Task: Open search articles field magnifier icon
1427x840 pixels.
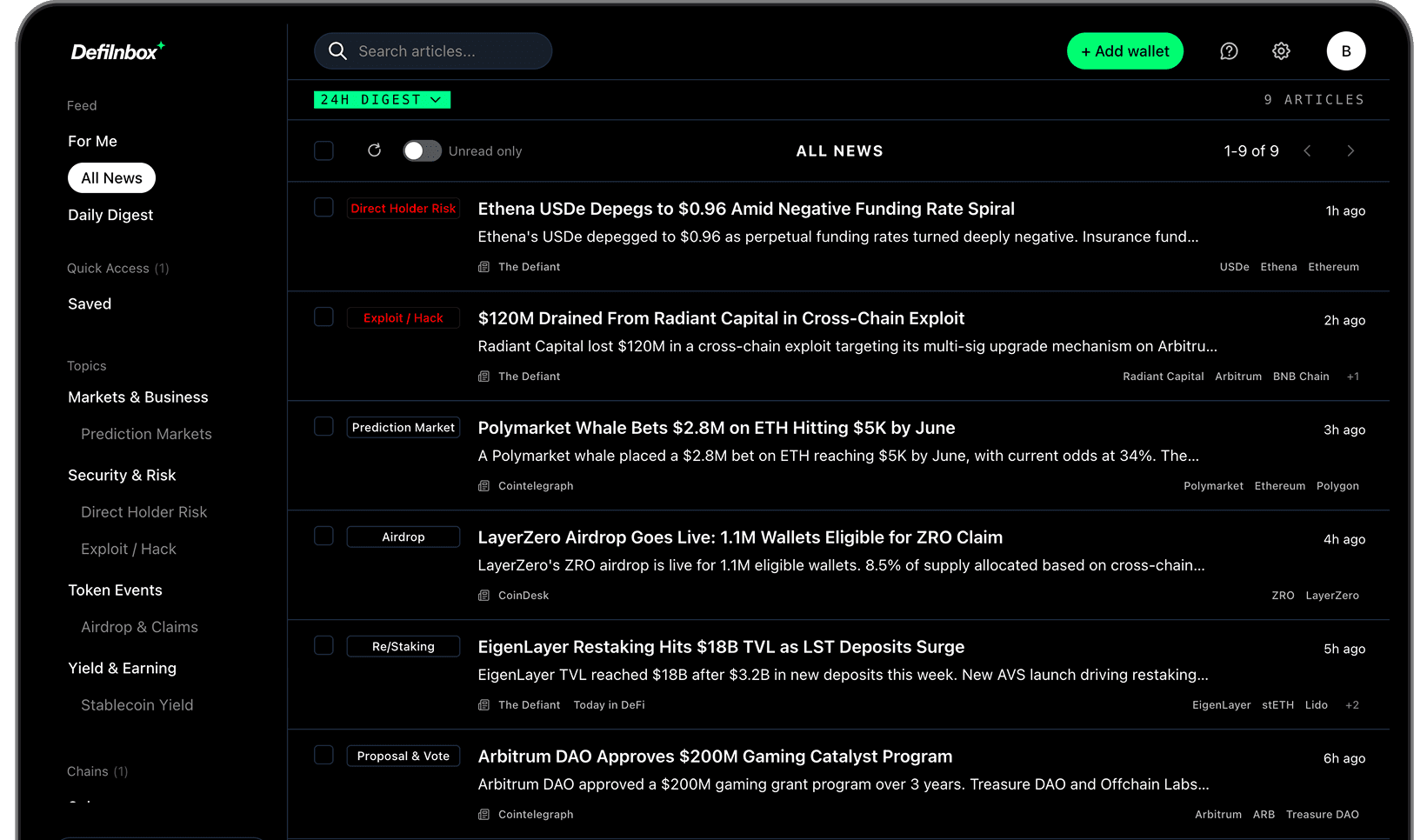Action: click(x=337, y=51)
